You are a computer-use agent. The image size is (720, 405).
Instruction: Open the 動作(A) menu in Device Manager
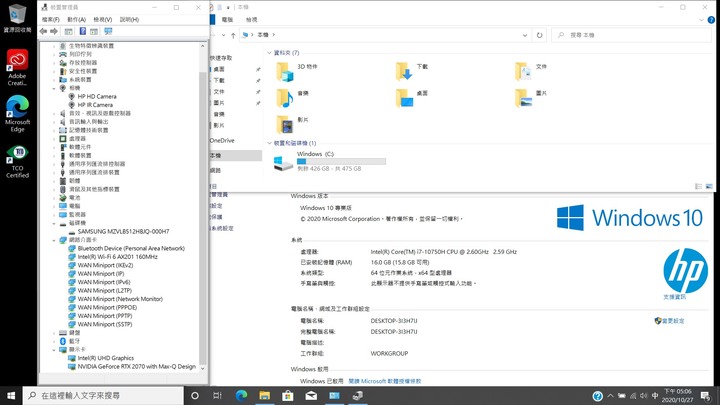click(x=76, y=19)
